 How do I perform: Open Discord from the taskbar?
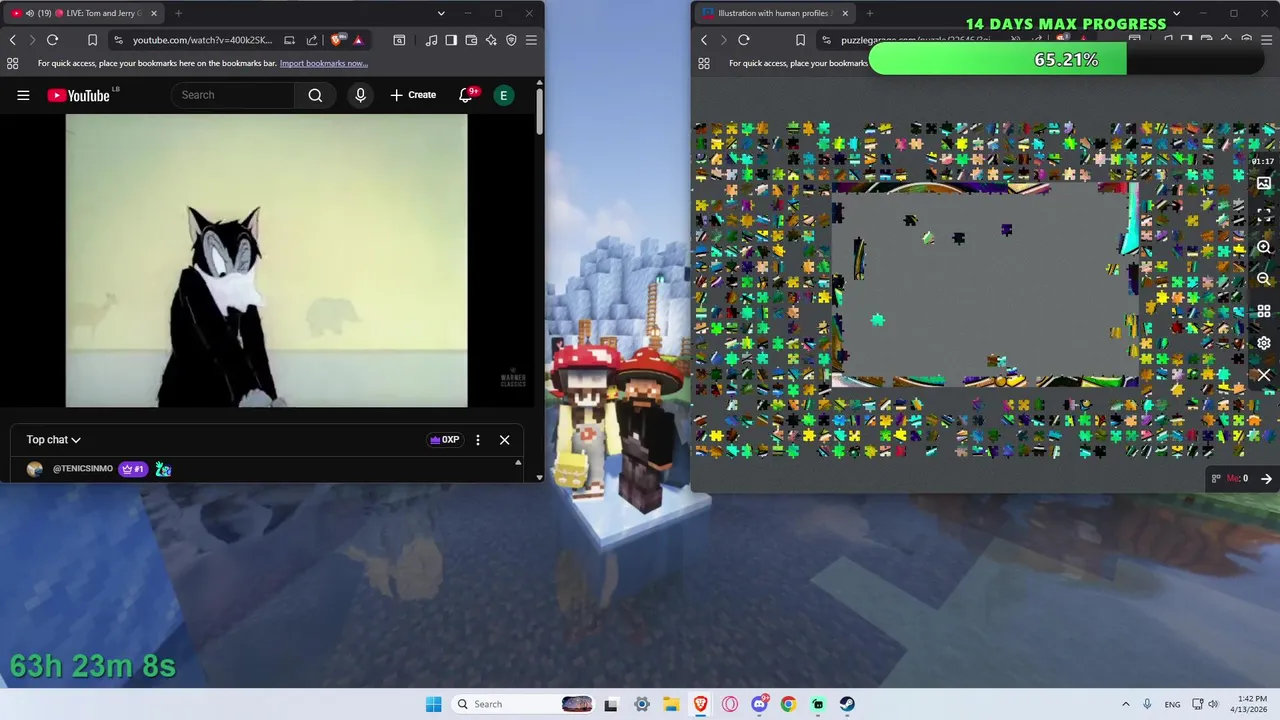pyautogui.click(x=759, y=704)
